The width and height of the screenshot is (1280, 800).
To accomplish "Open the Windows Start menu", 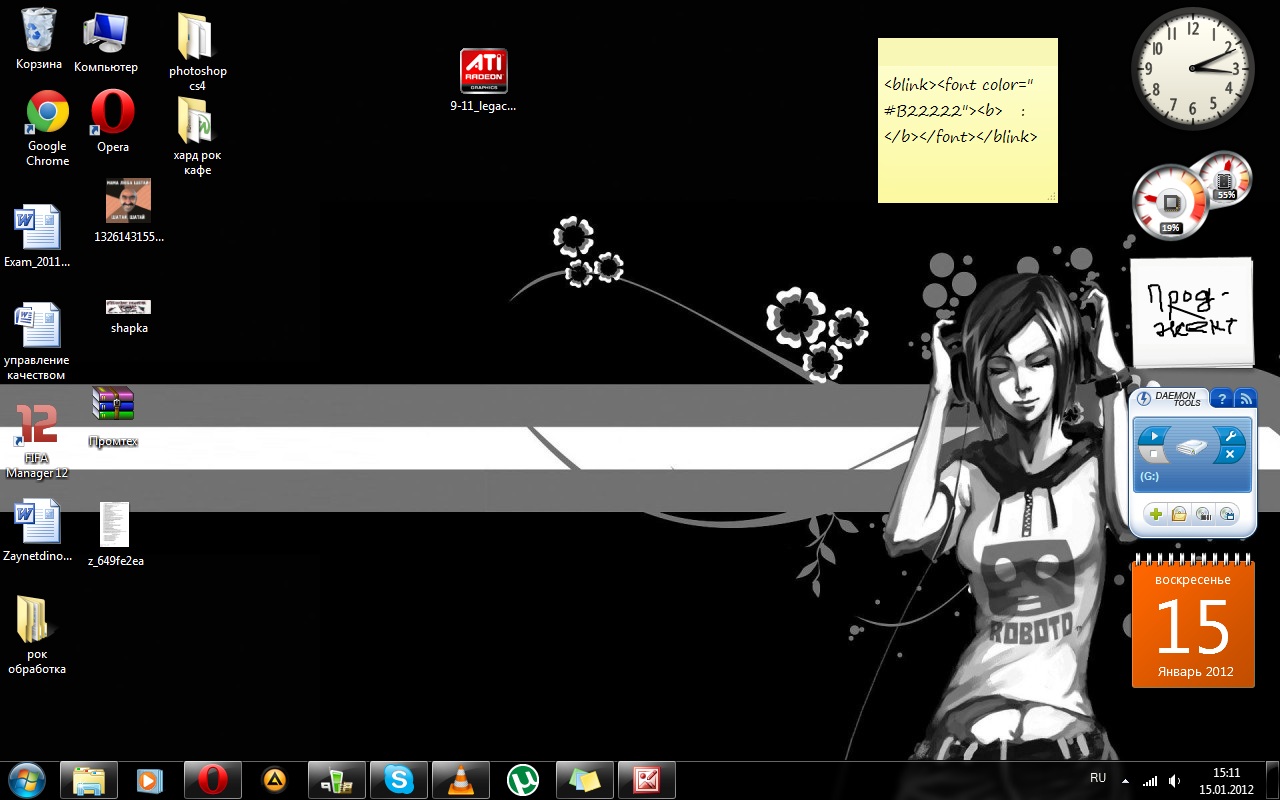I will (27, 779).
